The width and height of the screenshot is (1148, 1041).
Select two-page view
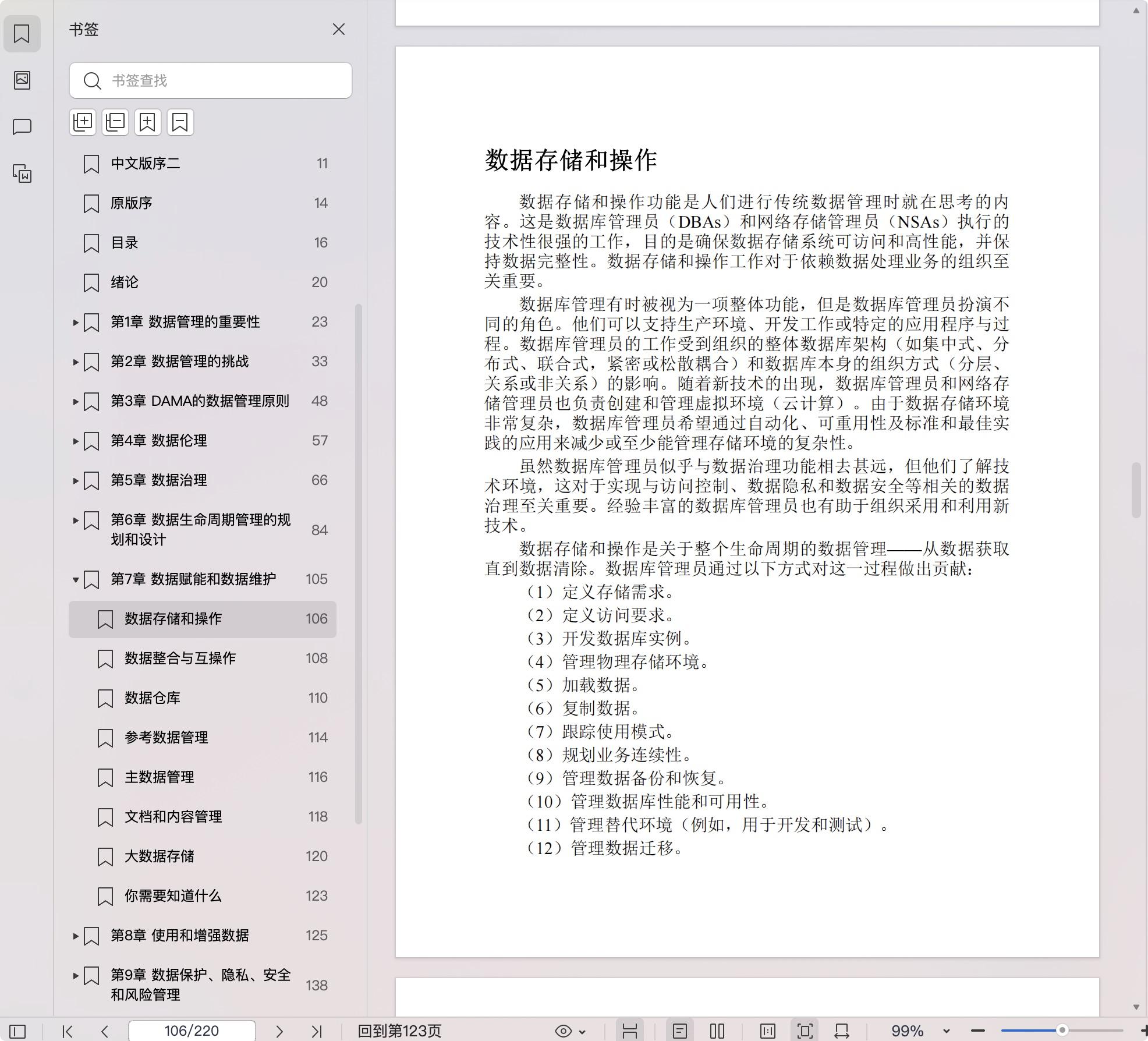coord(717,1031)
